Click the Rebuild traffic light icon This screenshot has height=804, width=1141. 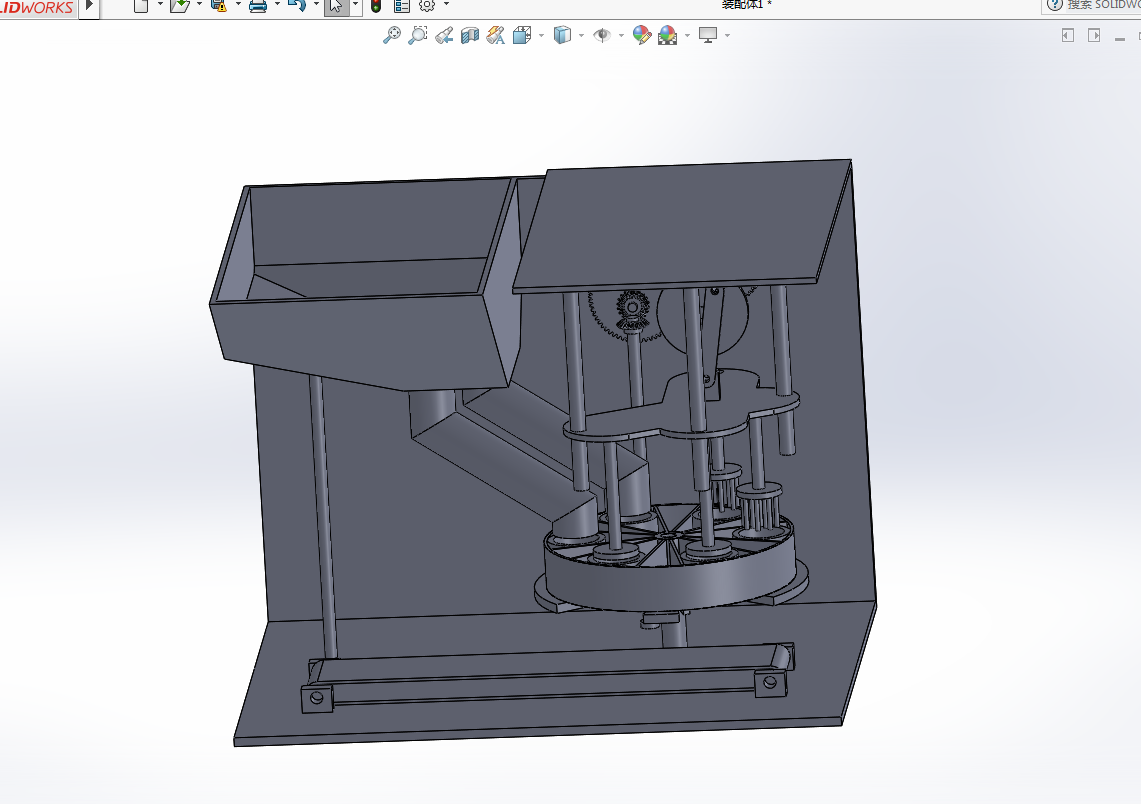coord(375,6)
